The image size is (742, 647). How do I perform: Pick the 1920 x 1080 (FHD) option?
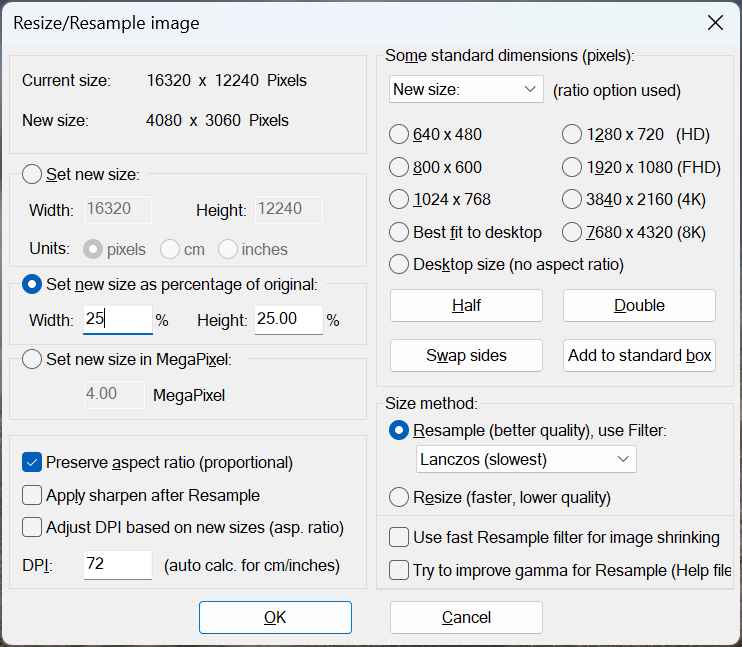click(572, 167)
